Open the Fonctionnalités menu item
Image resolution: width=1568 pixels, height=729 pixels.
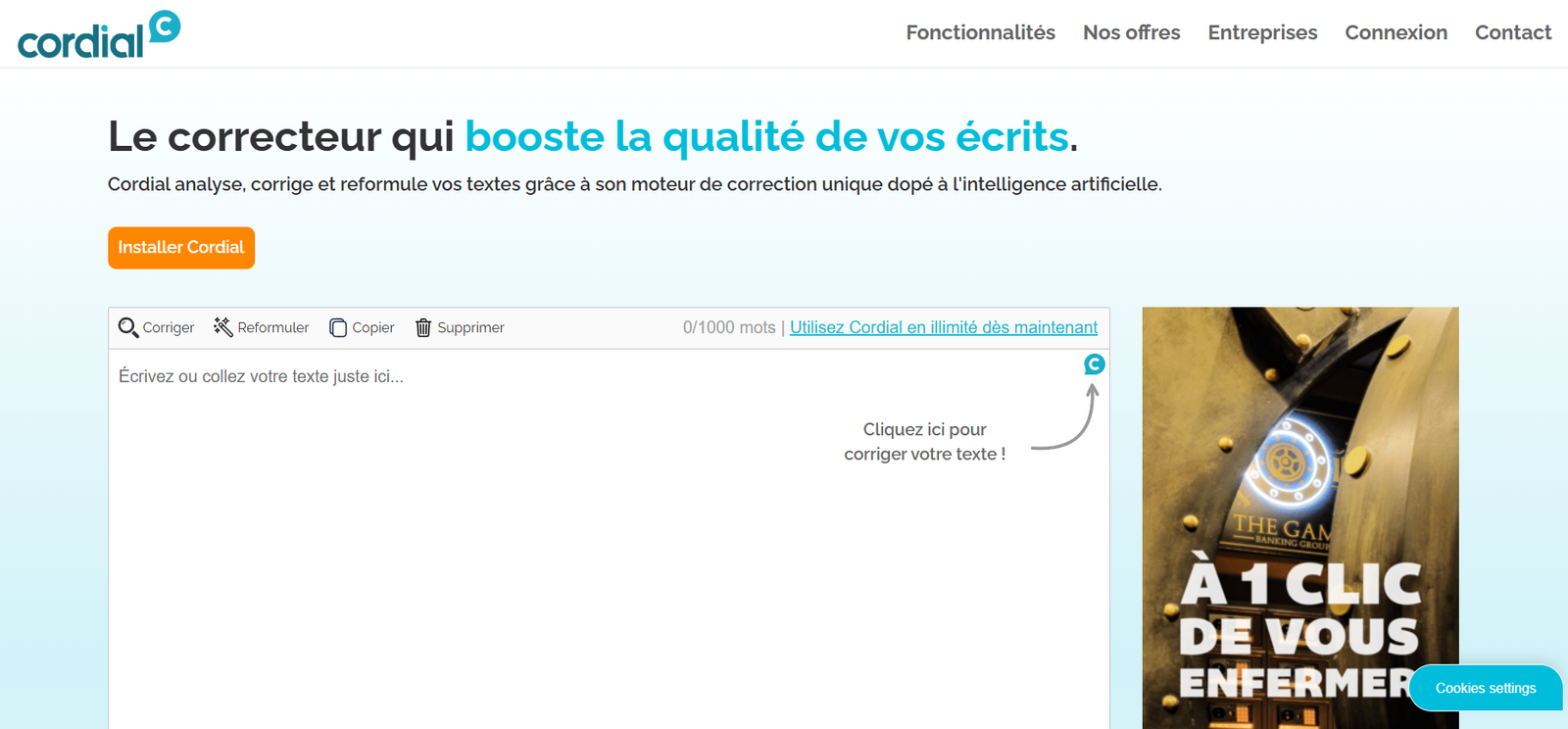coord(980,32)
